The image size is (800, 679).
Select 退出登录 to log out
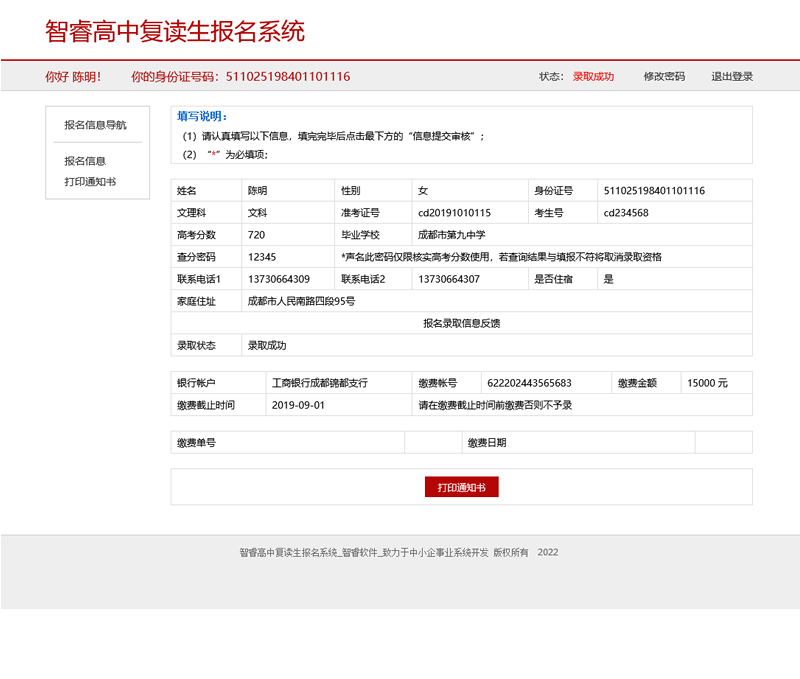(x=733, y=75)
